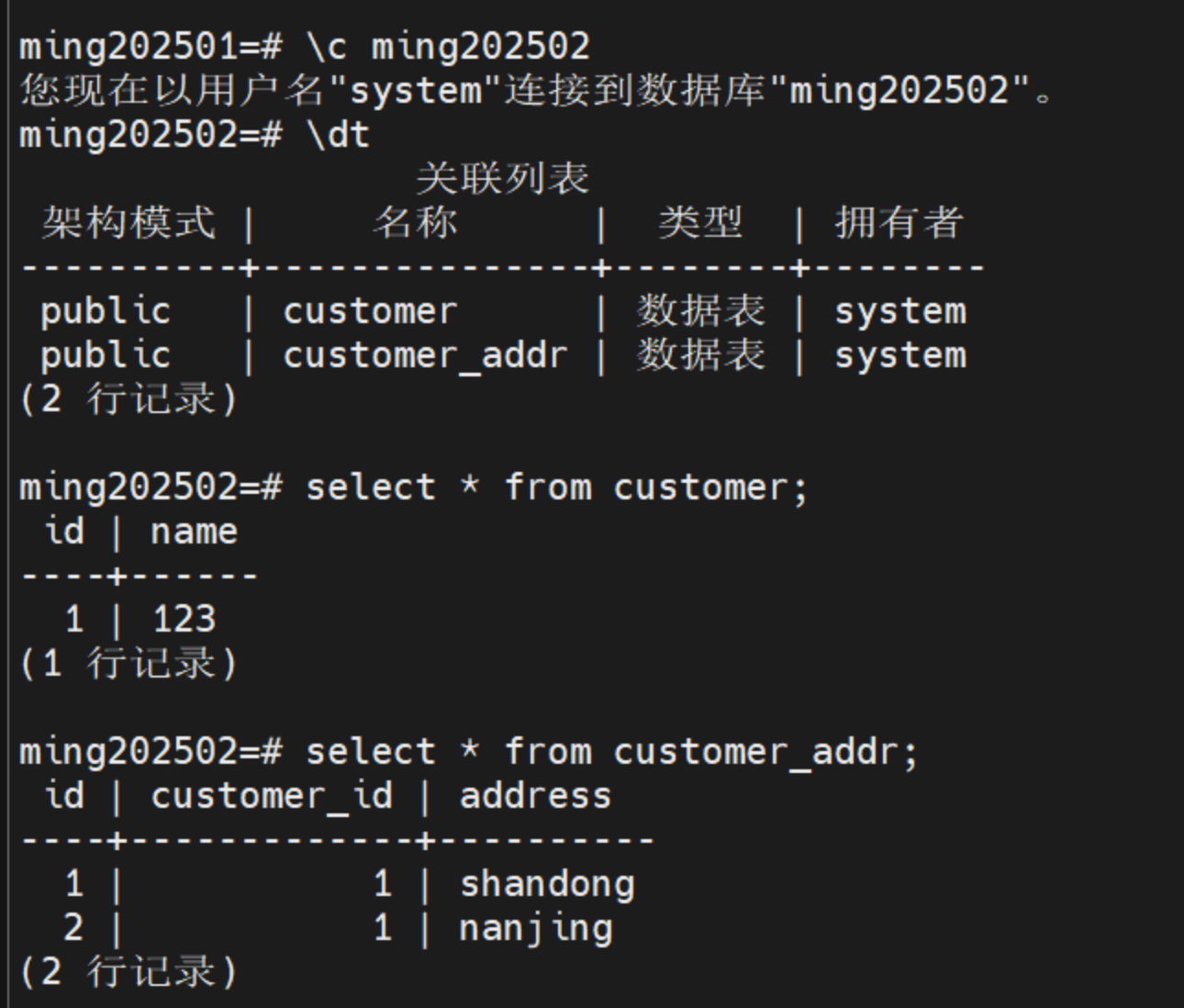Click the "select * from customer;" query
The image size is (1184, 1008).
556,487
